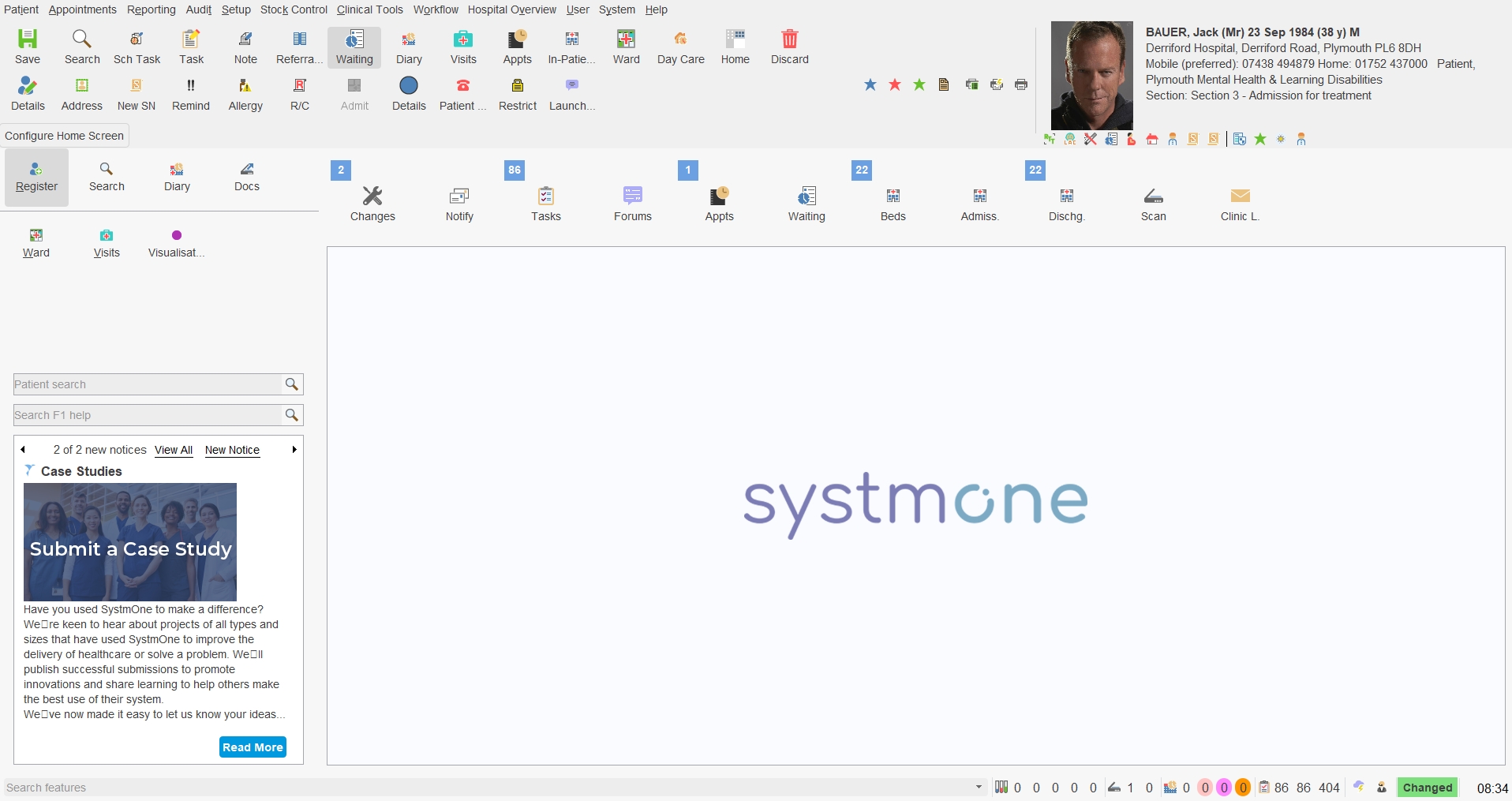Click the Save icon in toolbar
The width and height of the screenshot is (1512, 801).
coord(28,47)
